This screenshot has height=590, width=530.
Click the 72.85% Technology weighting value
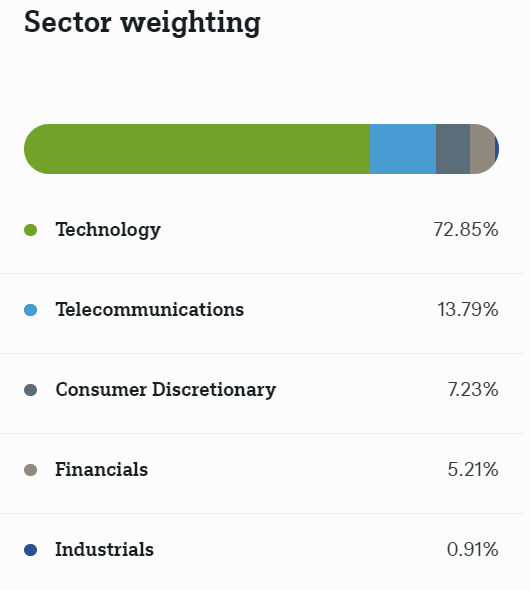[466, 230]
